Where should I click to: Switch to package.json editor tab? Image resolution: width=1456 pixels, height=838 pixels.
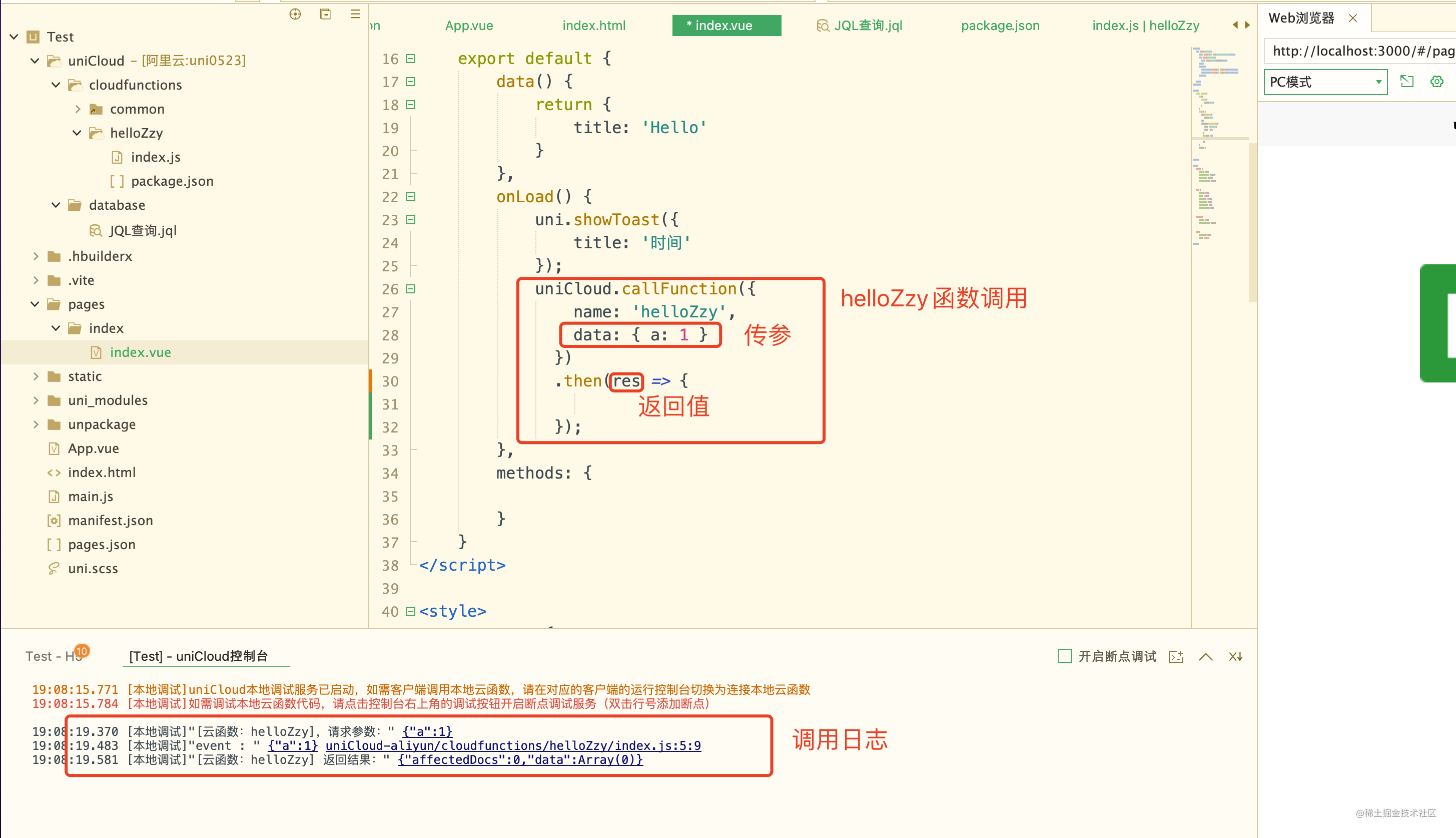[1000, 26]
